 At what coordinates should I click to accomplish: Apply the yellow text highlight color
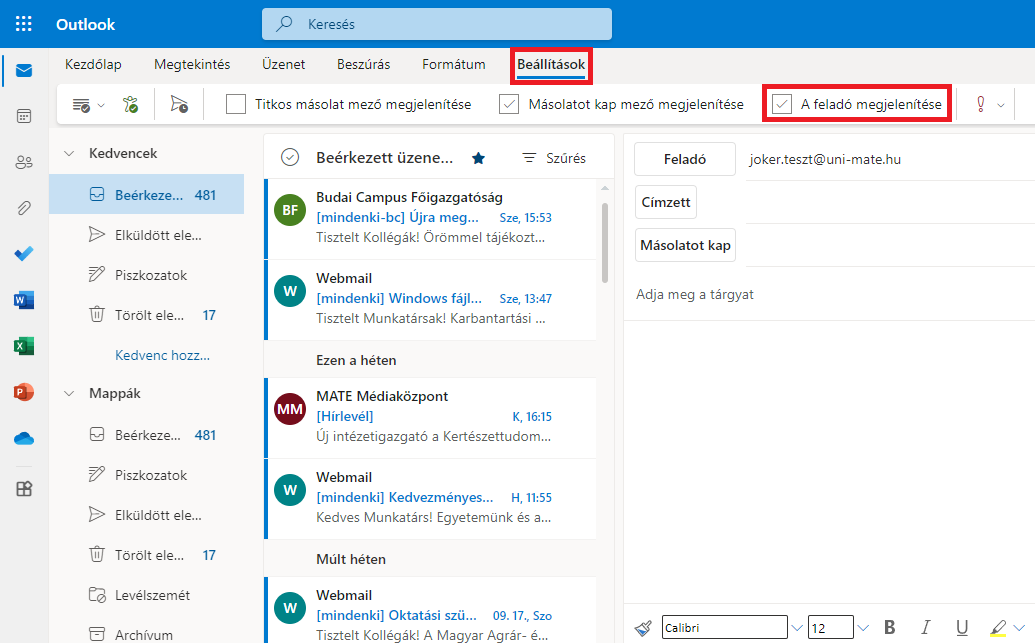pos(997,627)
